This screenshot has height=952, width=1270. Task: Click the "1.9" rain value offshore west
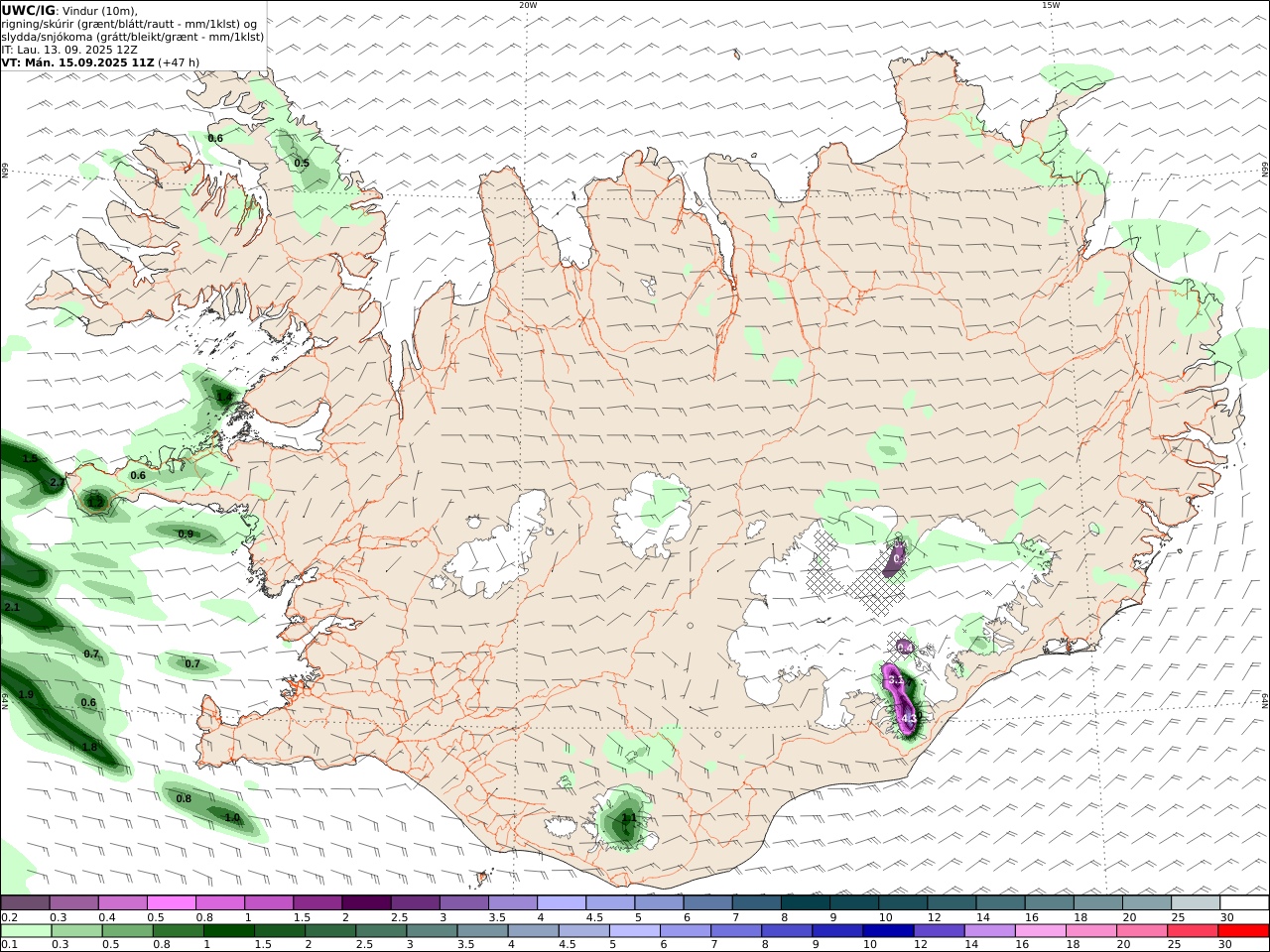pos(26,695)
